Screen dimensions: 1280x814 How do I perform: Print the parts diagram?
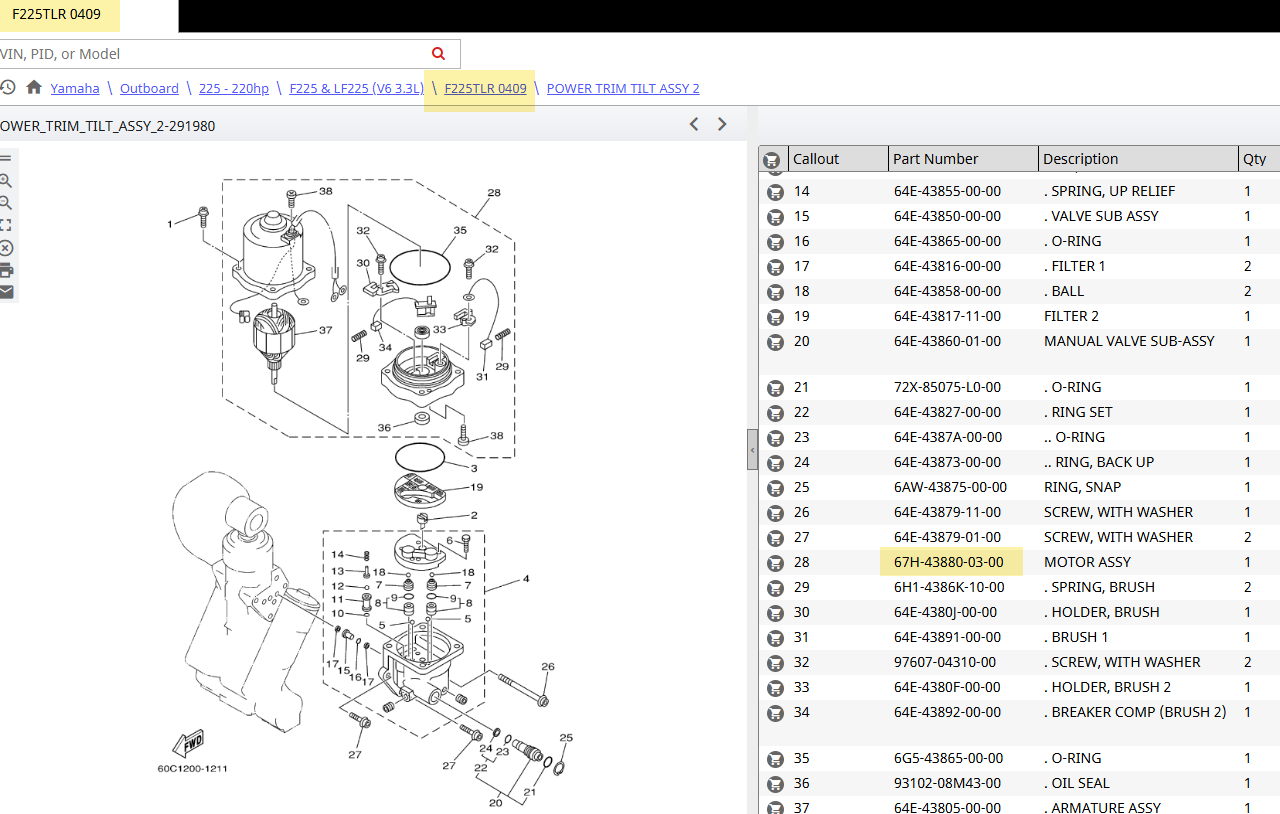(5, 270)
